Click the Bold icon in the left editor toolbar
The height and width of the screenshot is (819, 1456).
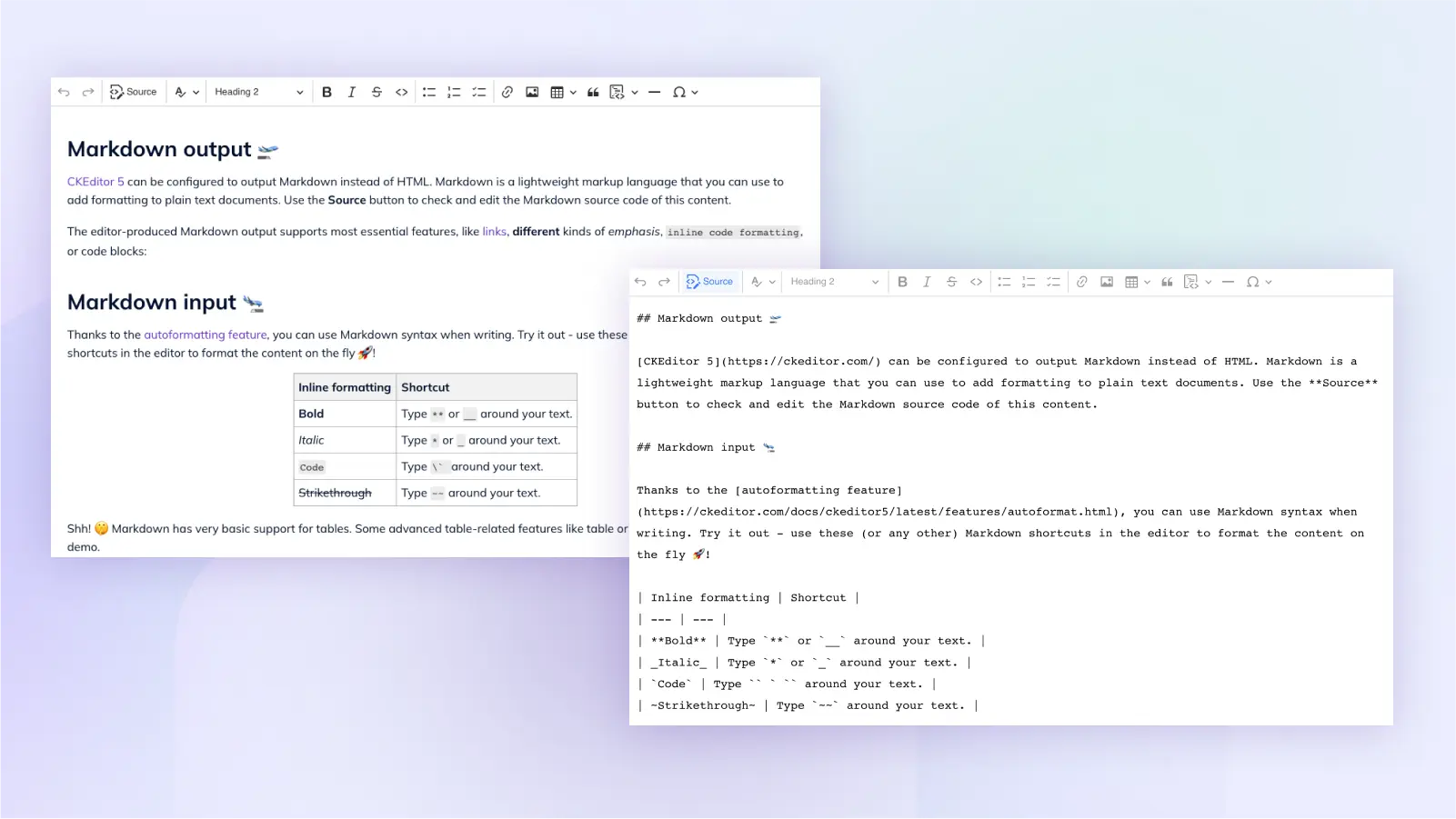click(326, 92)
